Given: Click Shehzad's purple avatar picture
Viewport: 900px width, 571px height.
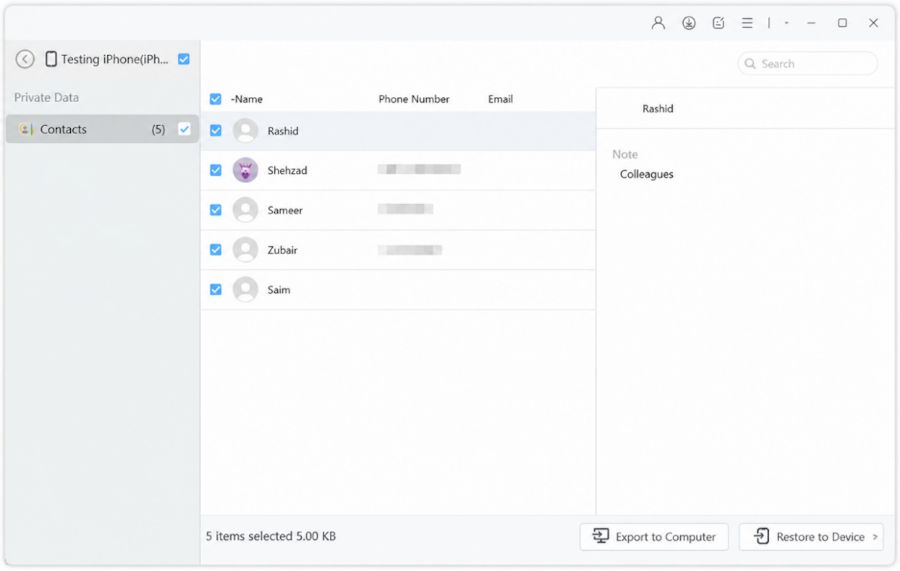Looking at the screenshot, I should pyautogui.click(x=245, y=170).
